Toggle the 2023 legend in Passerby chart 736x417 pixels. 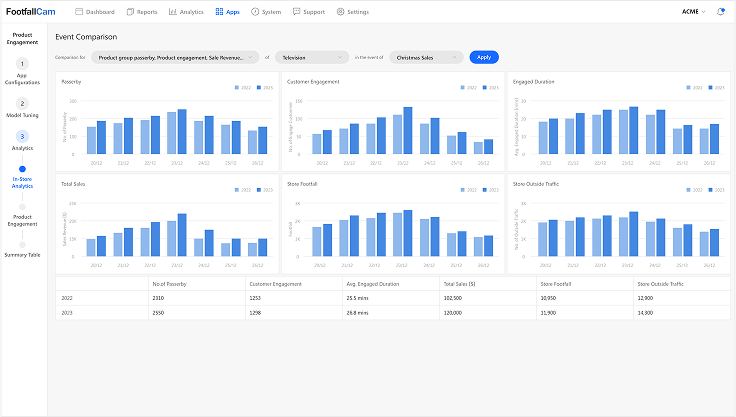tap(265, 88)
